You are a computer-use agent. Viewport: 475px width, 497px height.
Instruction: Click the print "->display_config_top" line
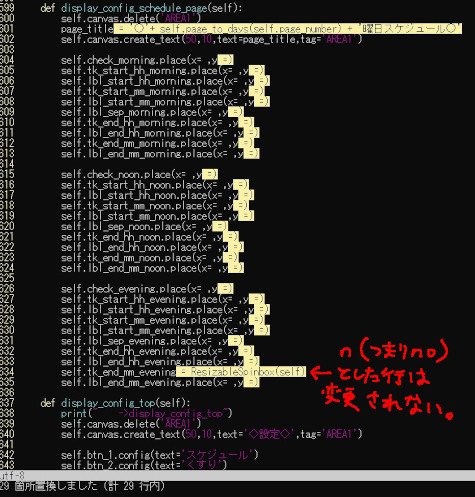click(146, 413)
